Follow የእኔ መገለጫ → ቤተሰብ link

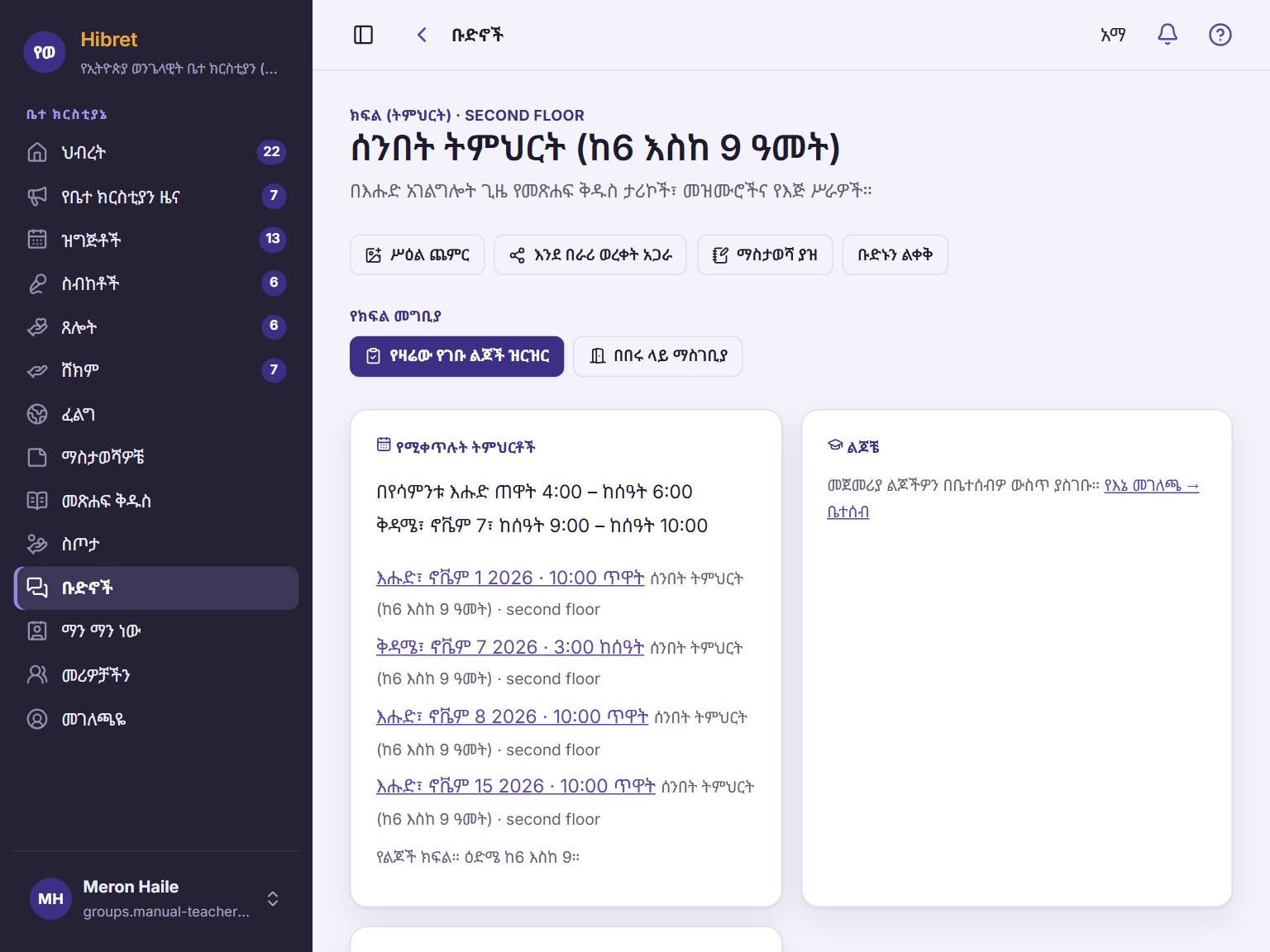(x=1151, y=486)
